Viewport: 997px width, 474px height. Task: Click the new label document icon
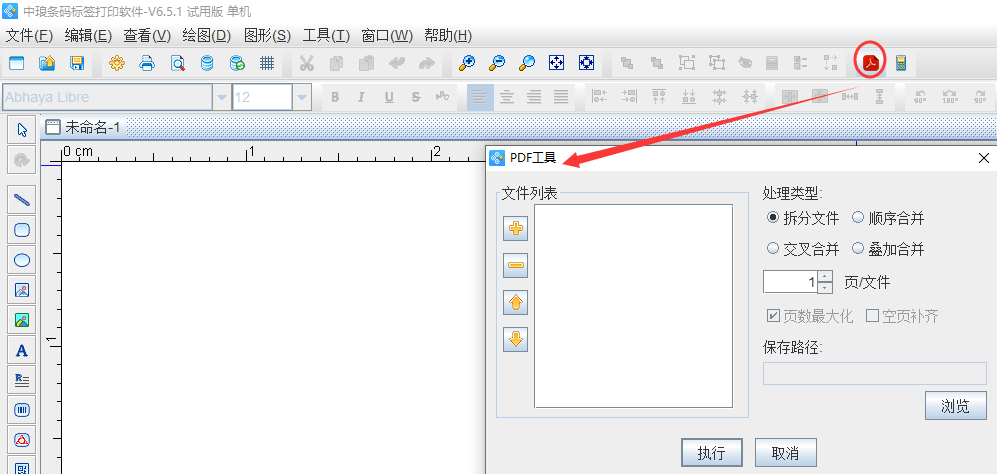click(16, 63)
